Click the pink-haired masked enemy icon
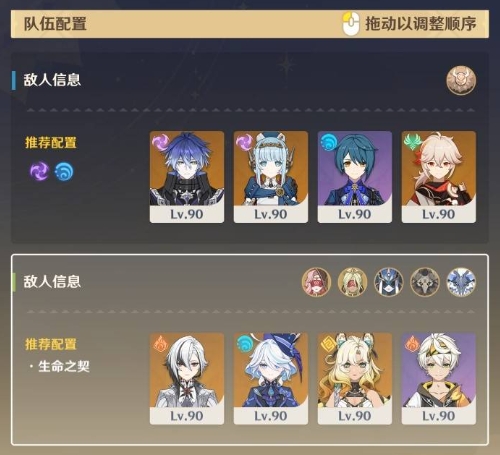The height and width of the screenshot is (455, 500). (x=316, y=282)
